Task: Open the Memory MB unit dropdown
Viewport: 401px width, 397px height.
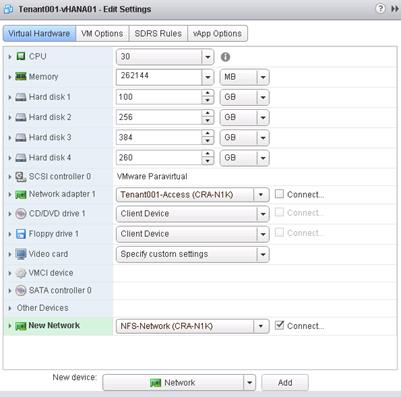Action: pyautogui.click(x=263, y=77)
